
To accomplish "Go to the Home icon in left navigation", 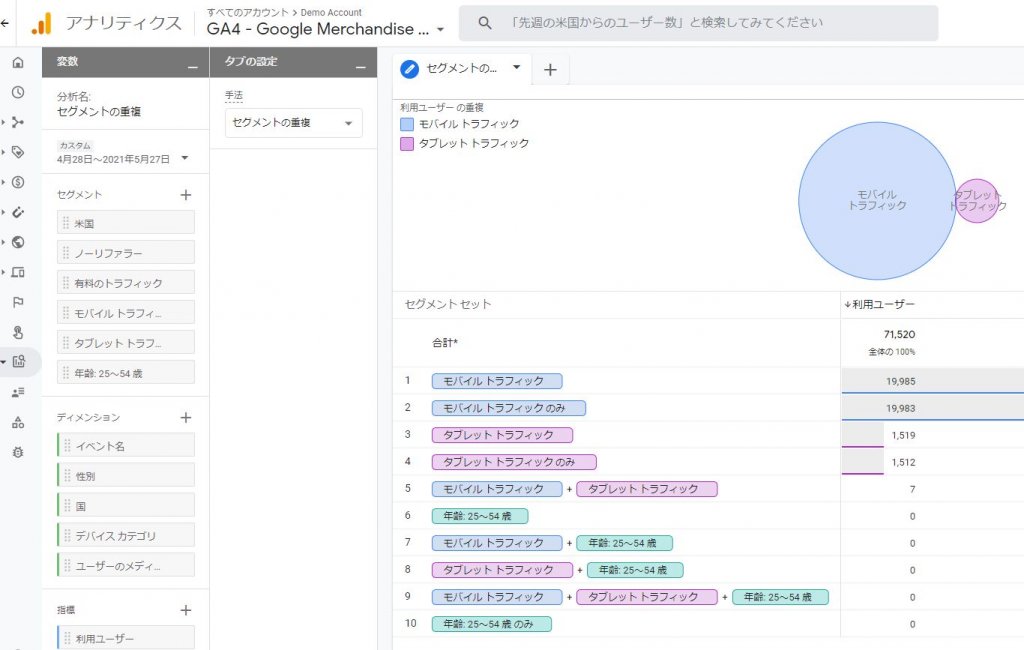I will 18,62.
